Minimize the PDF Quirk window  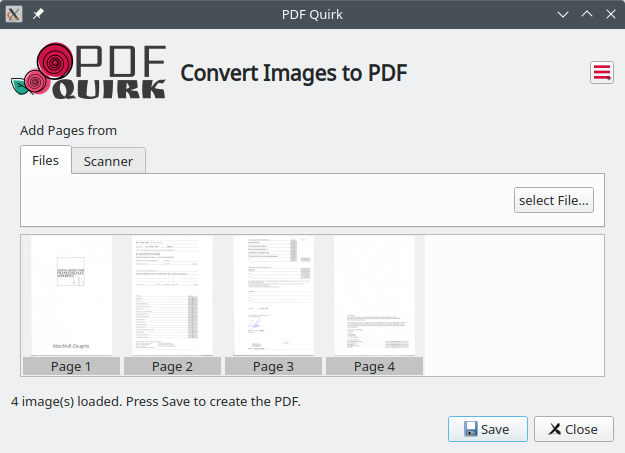pyautogui.click(x=564, y=14)
